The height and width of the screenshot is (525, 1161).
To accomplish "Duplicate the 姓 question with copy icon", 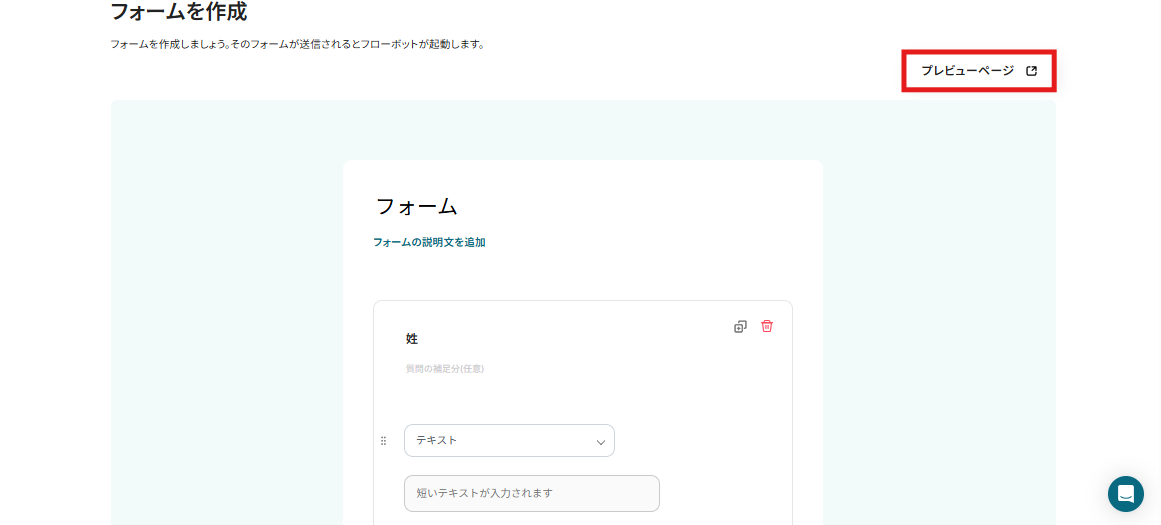I will click(x=740, y=327).
